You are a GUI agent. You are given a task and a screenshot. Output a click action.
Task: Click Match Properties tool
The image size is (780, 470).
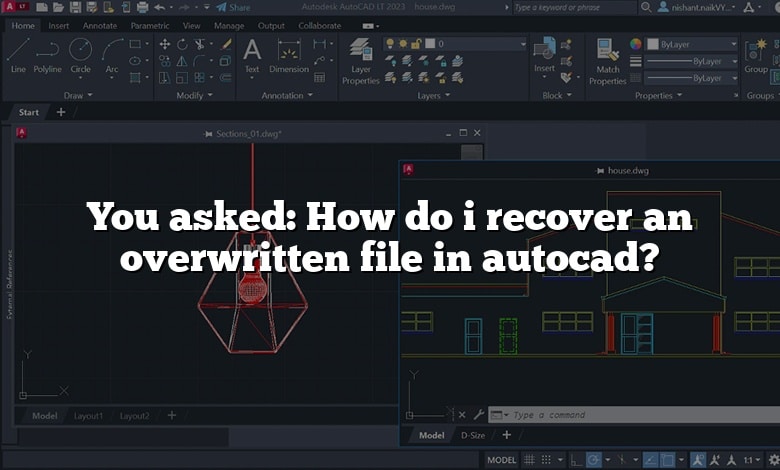tap(607, 61)
